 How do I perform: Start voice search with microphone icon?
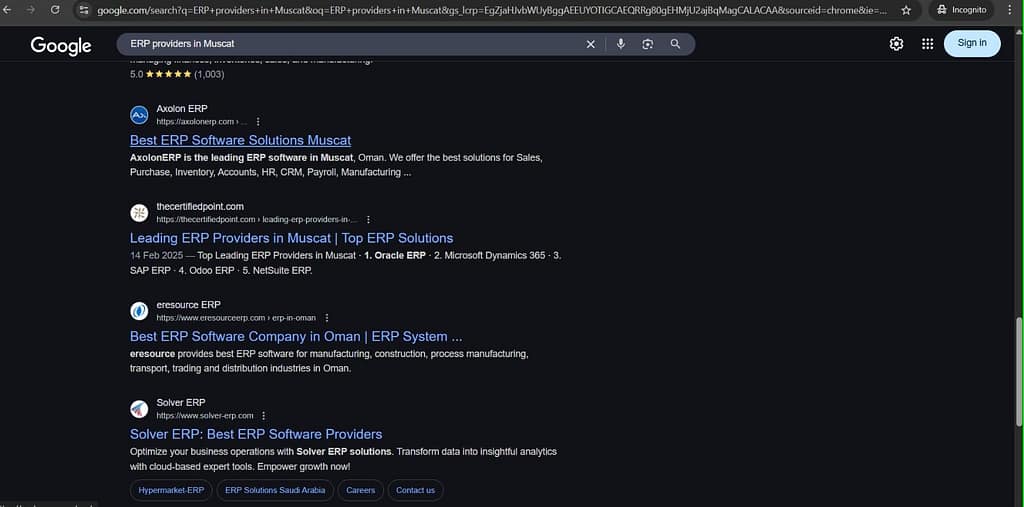click(620, 44)
